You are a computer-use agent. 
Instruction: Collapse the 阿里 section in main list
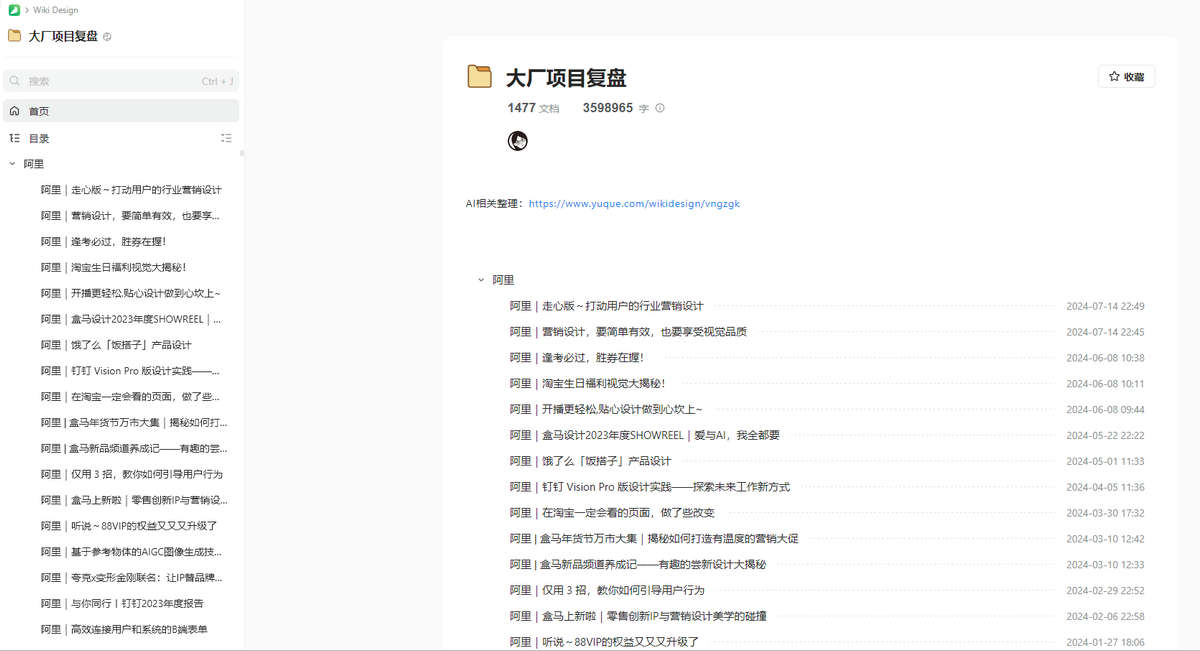[x=481, y=281]
